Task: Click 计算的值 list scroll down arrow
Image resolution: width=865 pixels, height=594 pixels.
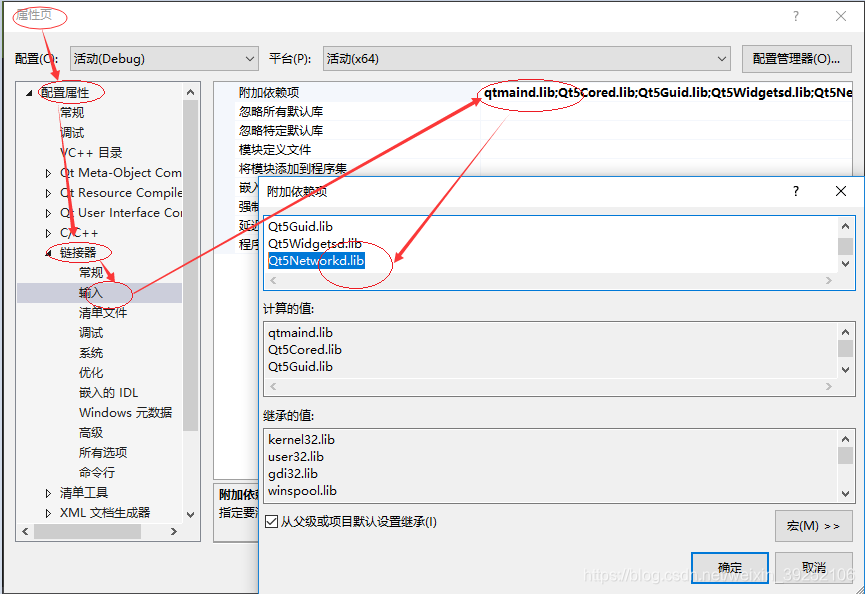Action: point(845,370)
